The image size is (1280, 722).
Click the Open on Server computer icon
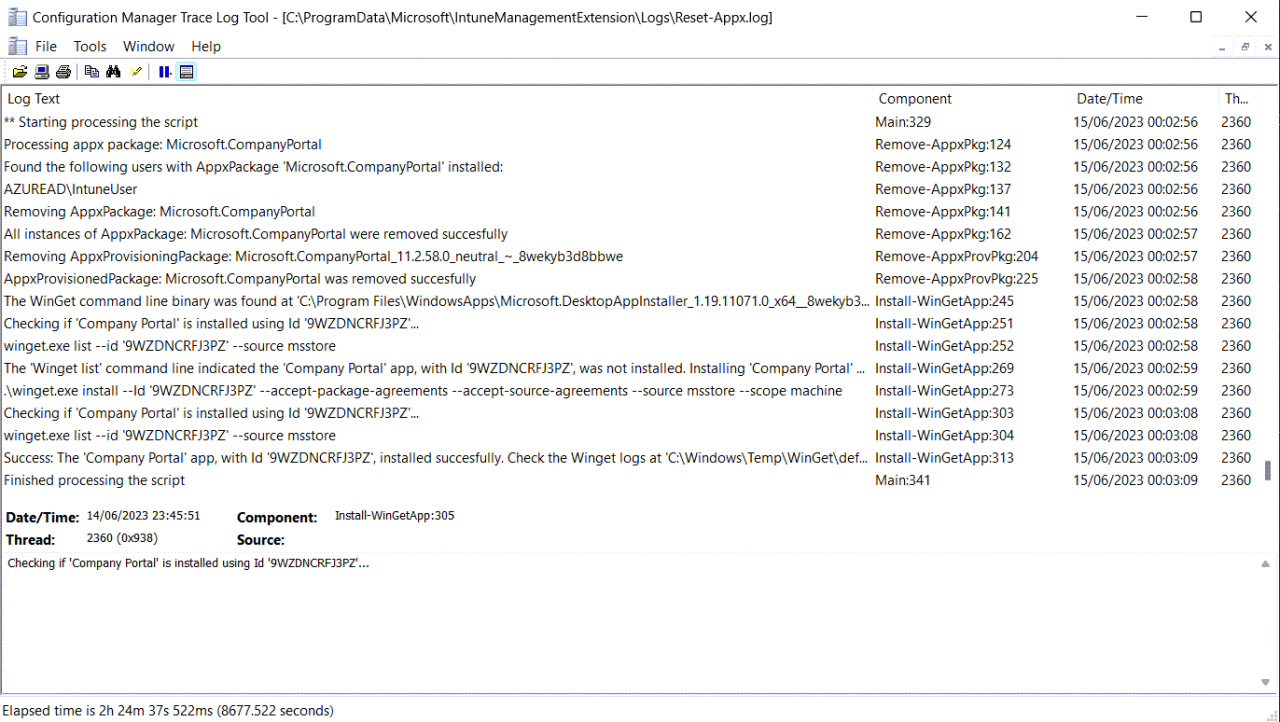[42, 72]
